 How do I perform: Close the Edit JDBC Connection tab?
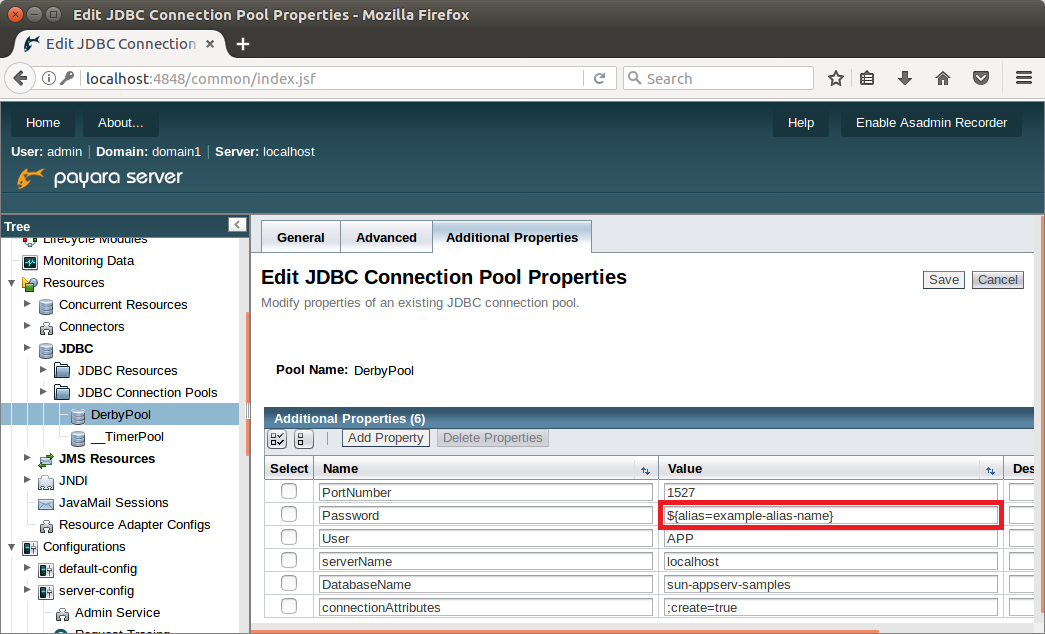(x=210, y=44)
